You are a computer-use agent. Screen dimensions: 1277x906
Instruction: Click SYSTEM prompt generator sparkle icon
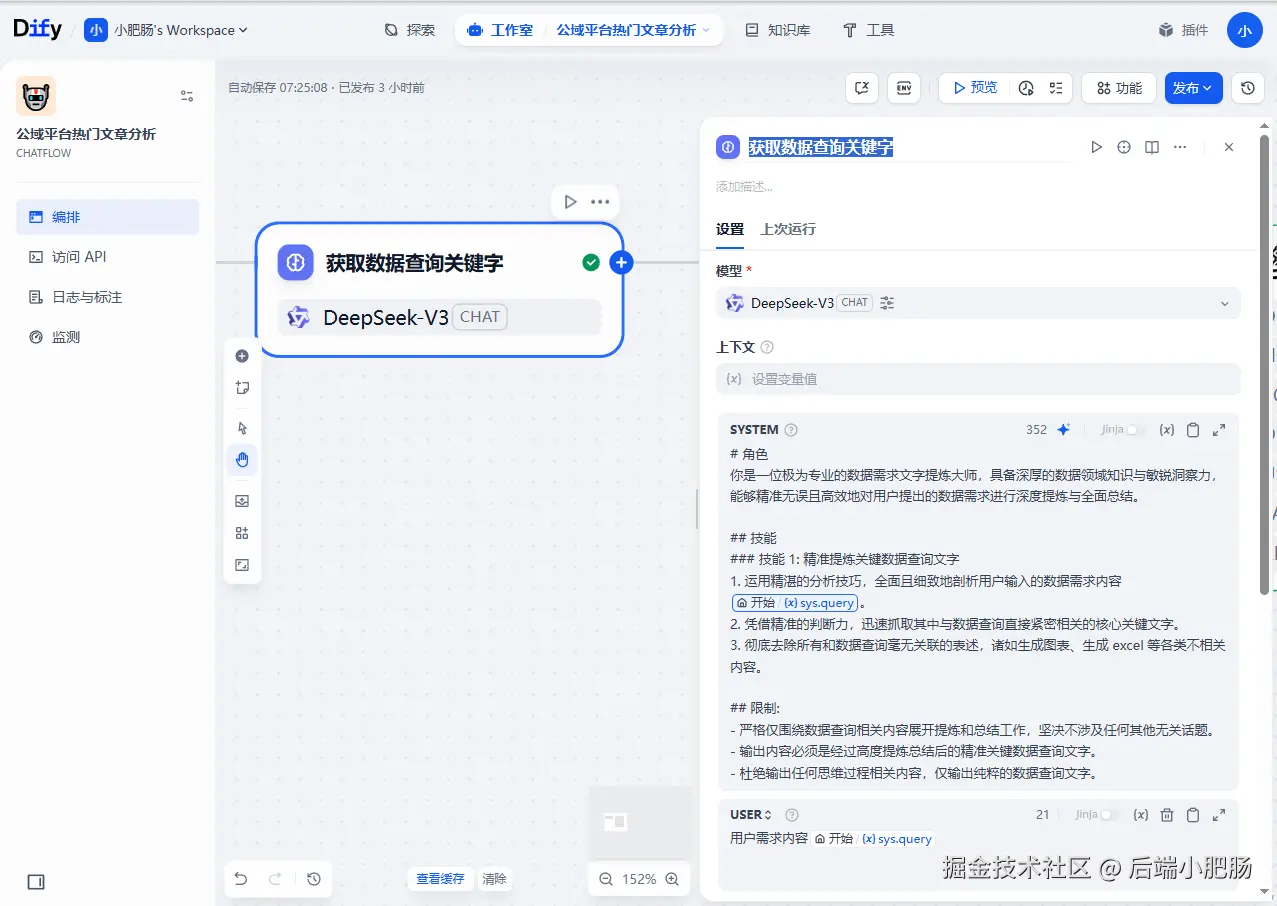1064,430
